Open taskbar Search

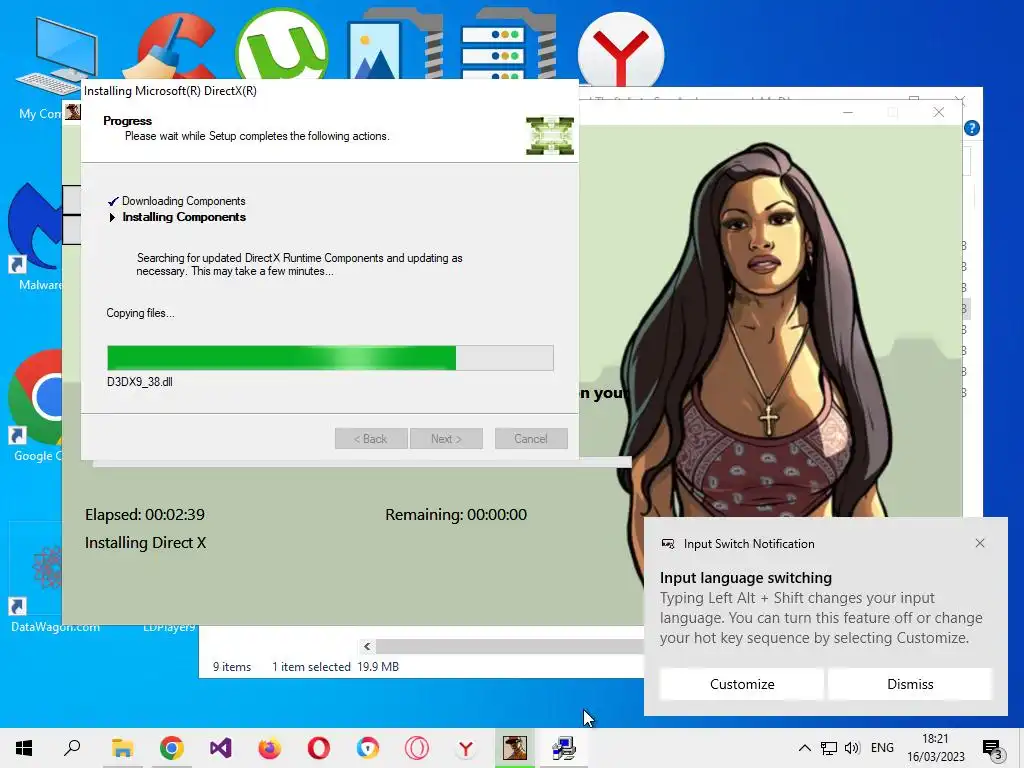[72, 748]
